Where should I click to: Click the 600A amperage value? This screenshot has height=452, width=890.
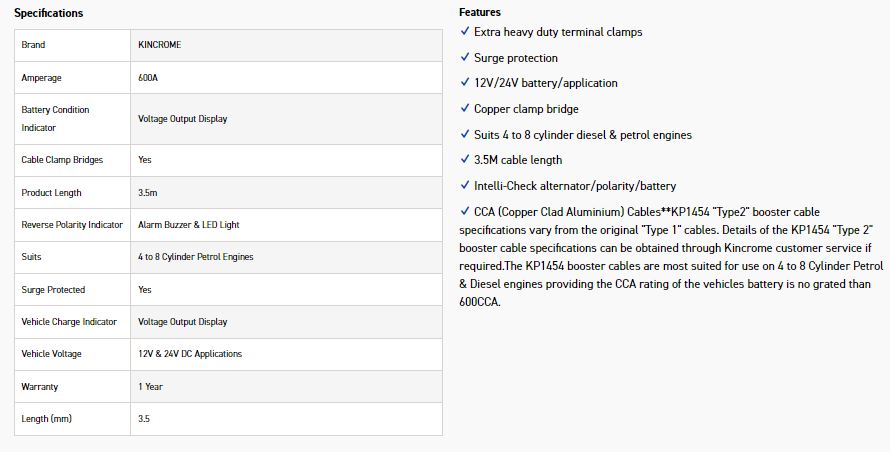pos(147,77)
